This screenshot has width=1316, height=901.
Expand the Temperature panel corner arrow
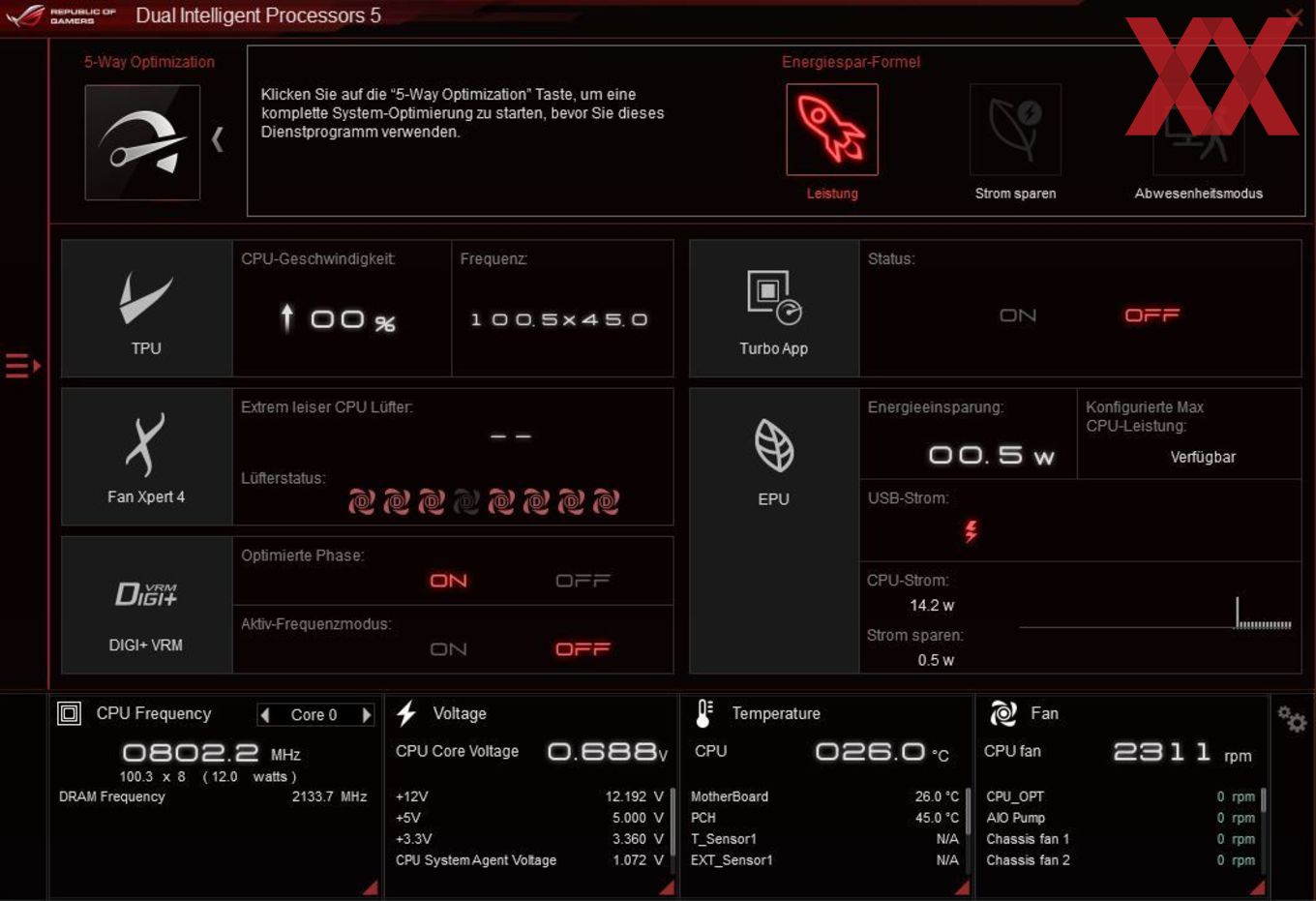[962, 887]
